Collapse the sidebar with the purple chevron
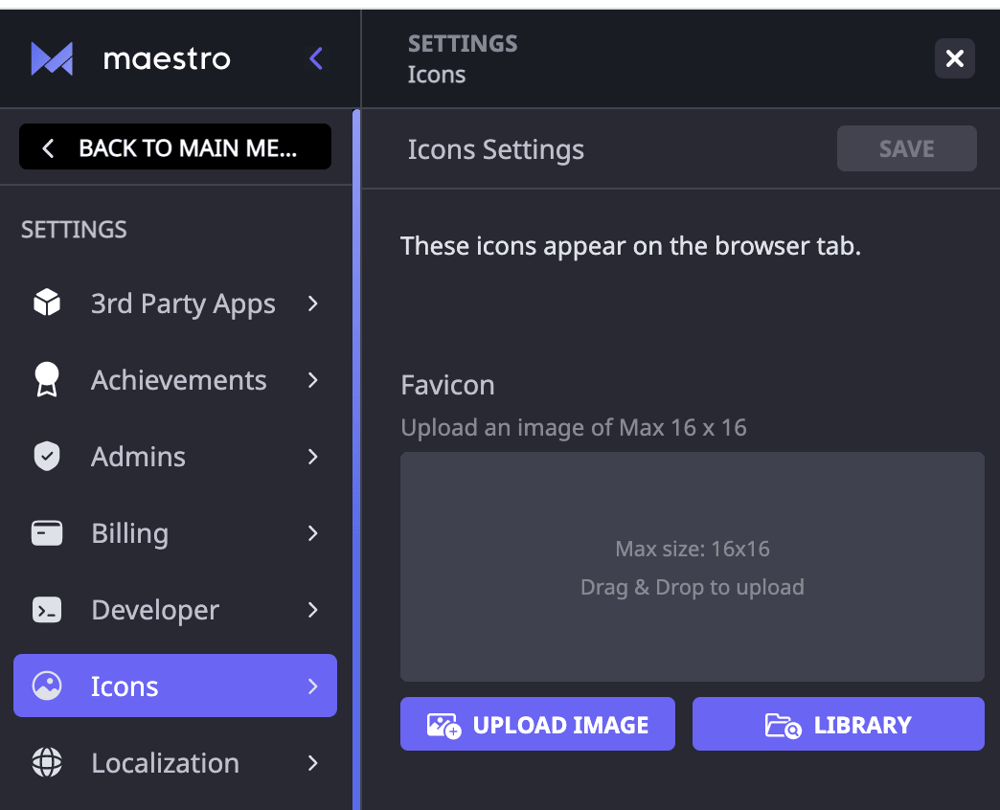The width and height of the screenshot is (1000, 810). coord(316,59)
